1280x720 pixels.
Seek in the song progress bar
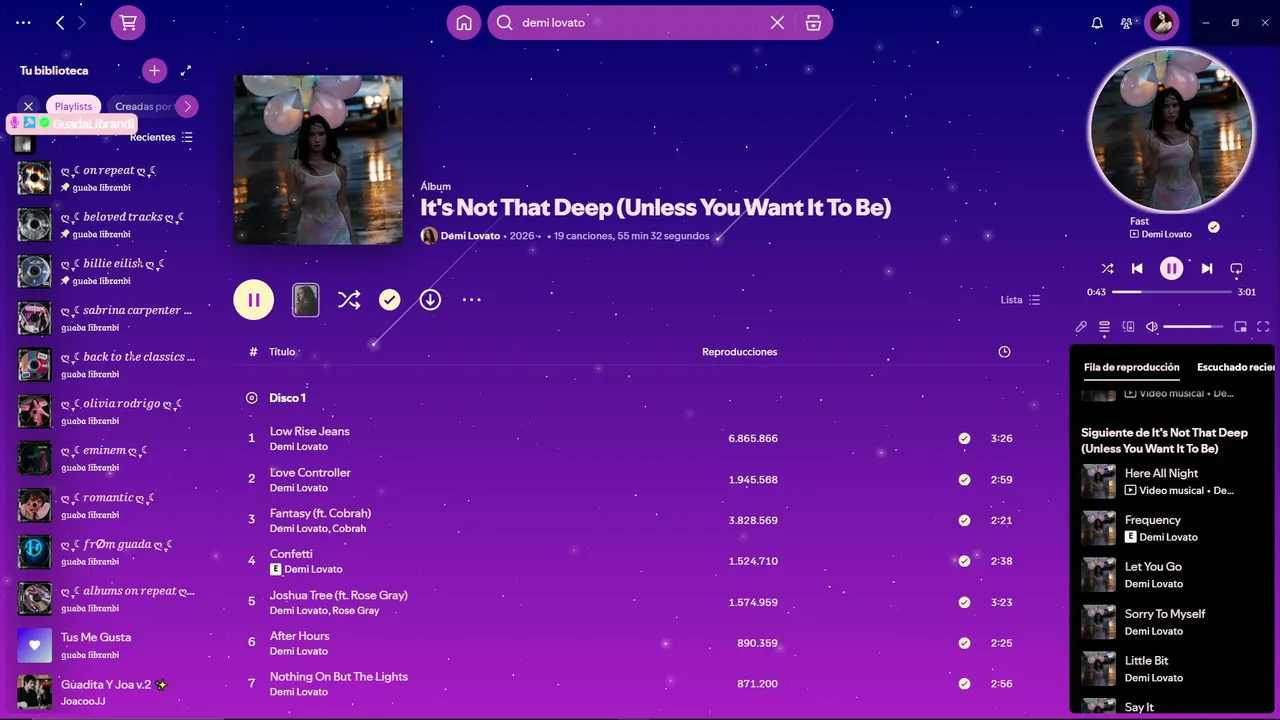tap(1172, 292)
